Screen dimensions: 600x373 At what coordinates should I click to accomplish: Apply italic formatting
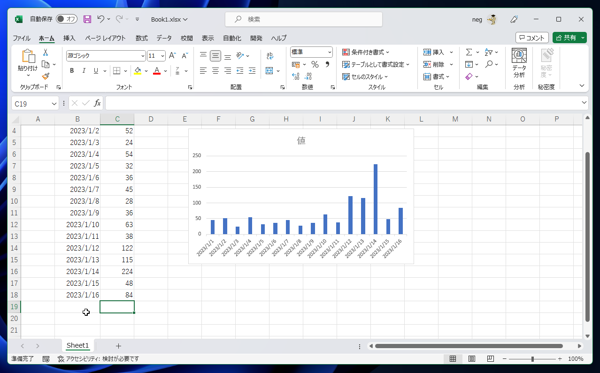(84, 71)
